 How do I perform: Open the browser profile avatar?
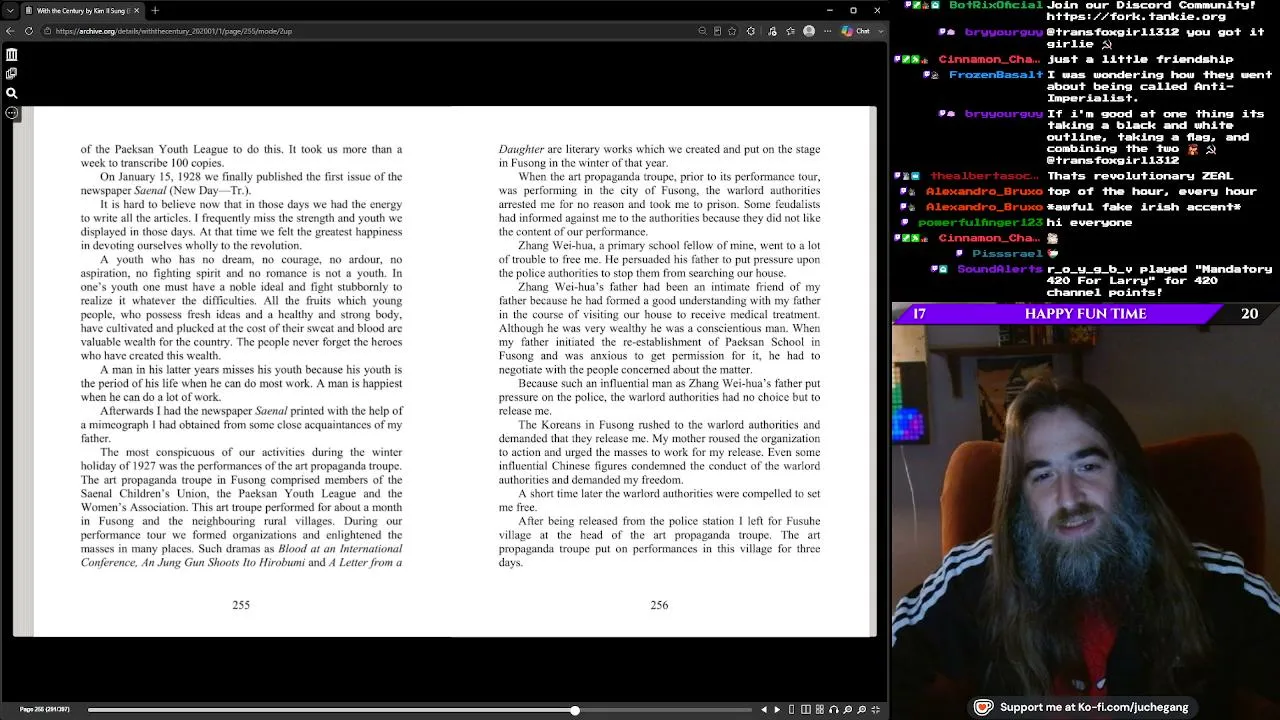pyautogui.click(x=809, y=31)
